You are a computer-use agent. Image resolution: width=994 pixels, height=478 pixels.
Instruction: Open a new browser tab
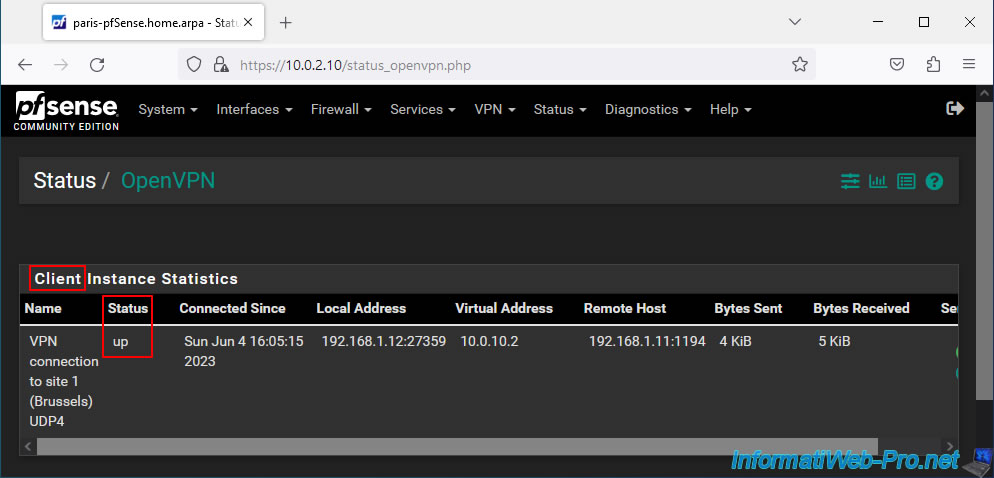pyautogui.click(x=286, y=23)
